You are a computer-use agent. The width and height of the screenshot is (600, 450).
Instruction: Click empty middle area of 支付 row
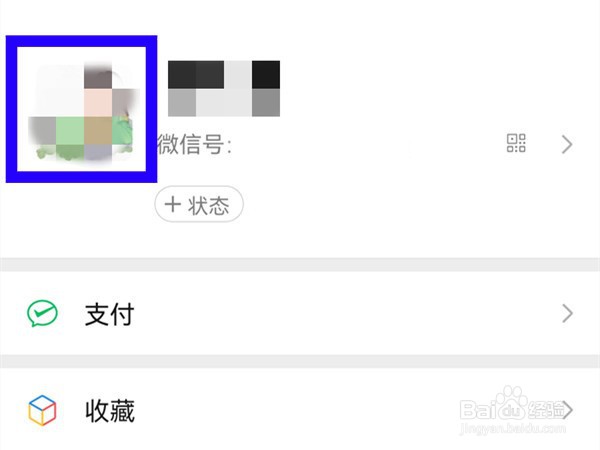pyautogui.click(x=344, y=313)
